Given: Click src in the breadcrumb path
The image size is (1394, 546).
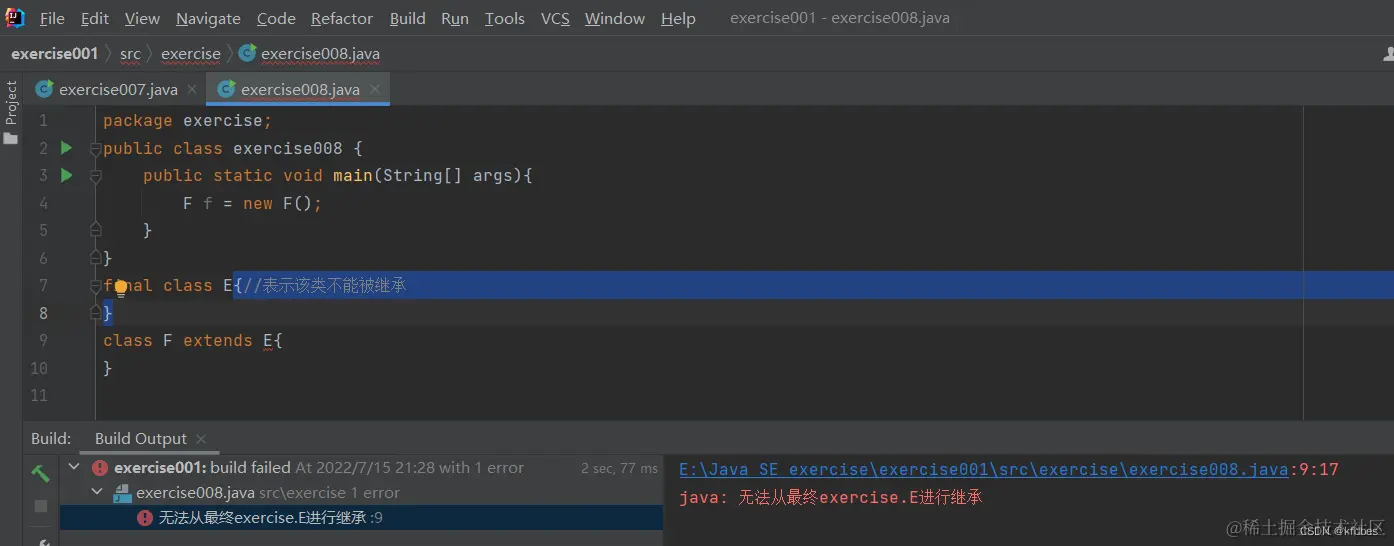Looking at the screenshot, I should click(130, 53).
